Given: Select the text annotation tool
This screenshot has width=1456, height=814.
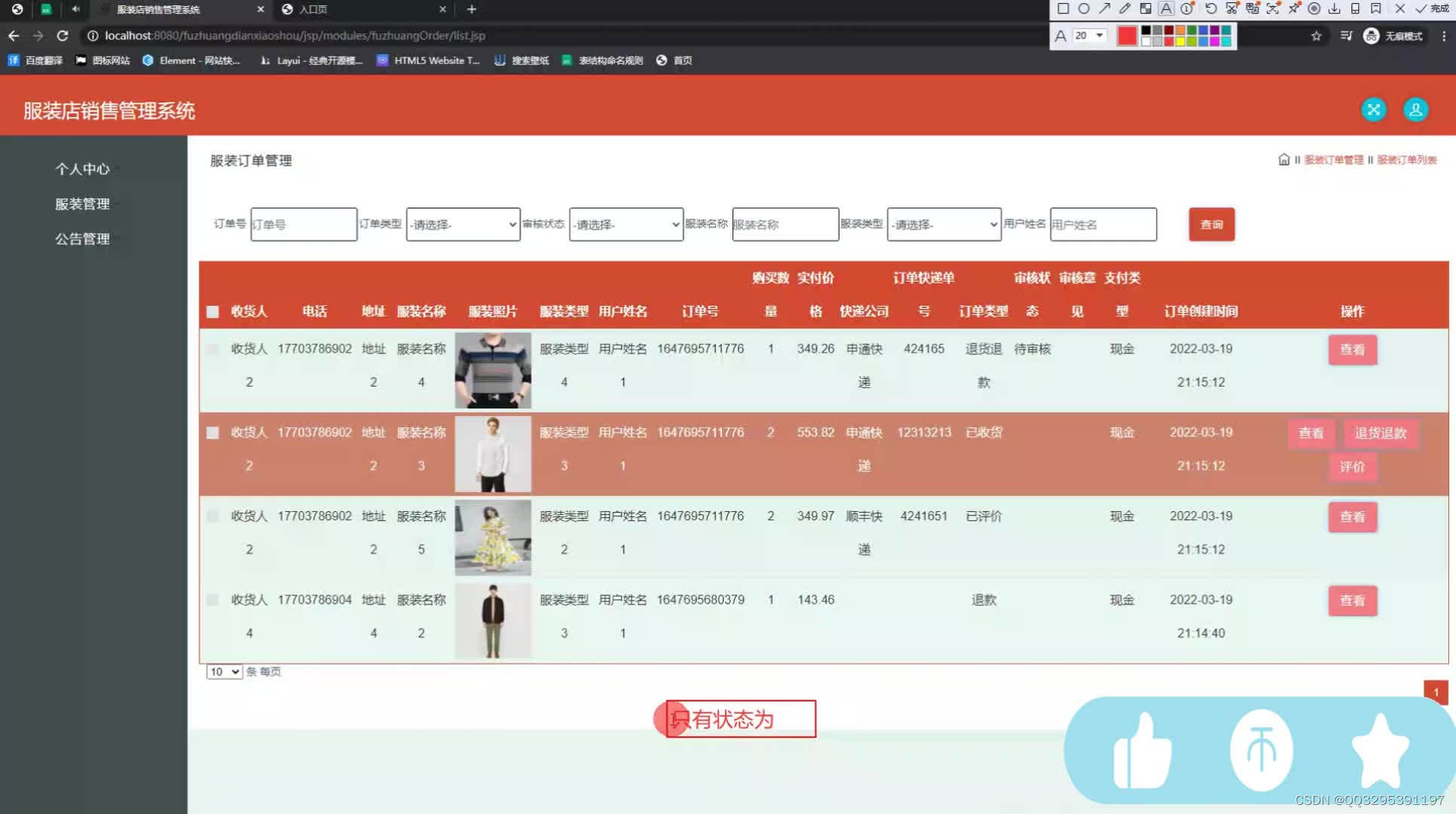Looking at the screenshot, I should pyautogui.click(x=1166, y=8).
